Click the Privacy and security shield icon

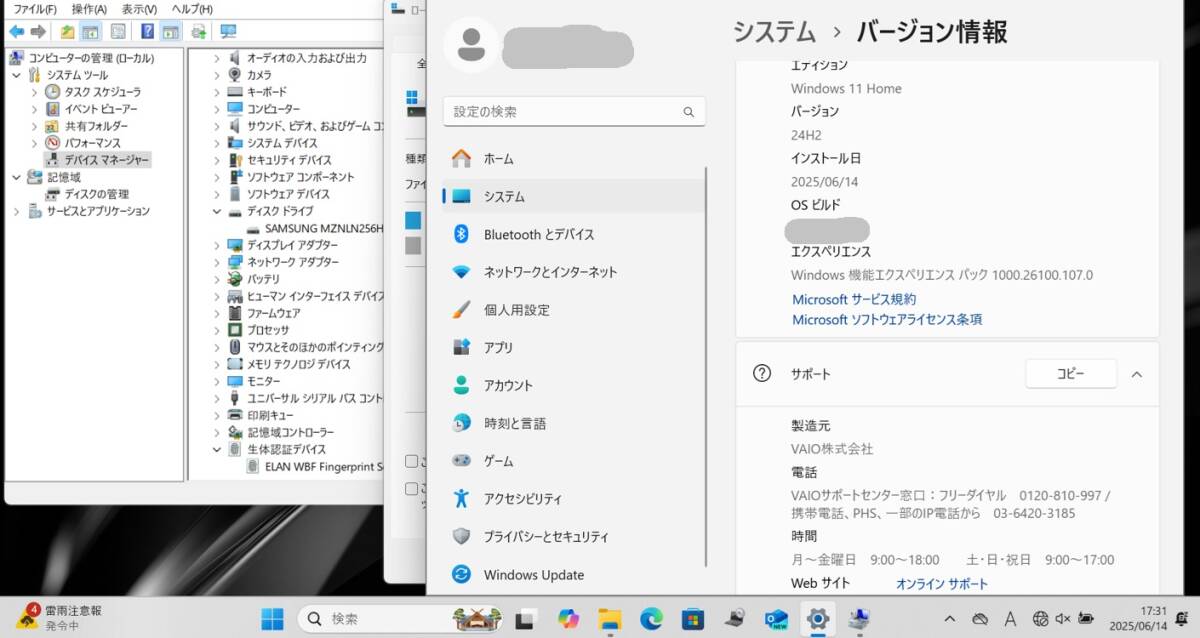click(461, 536)
